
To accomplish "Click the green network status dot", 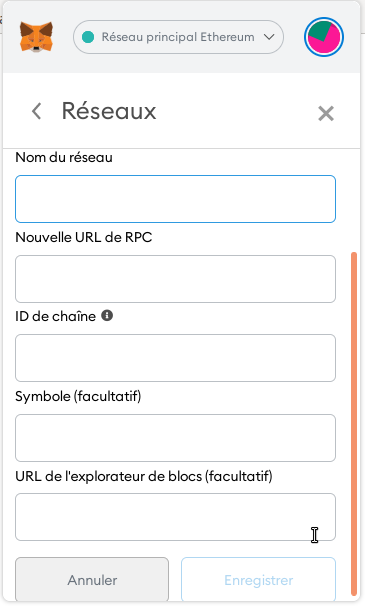I will click(x=88, y=37).
